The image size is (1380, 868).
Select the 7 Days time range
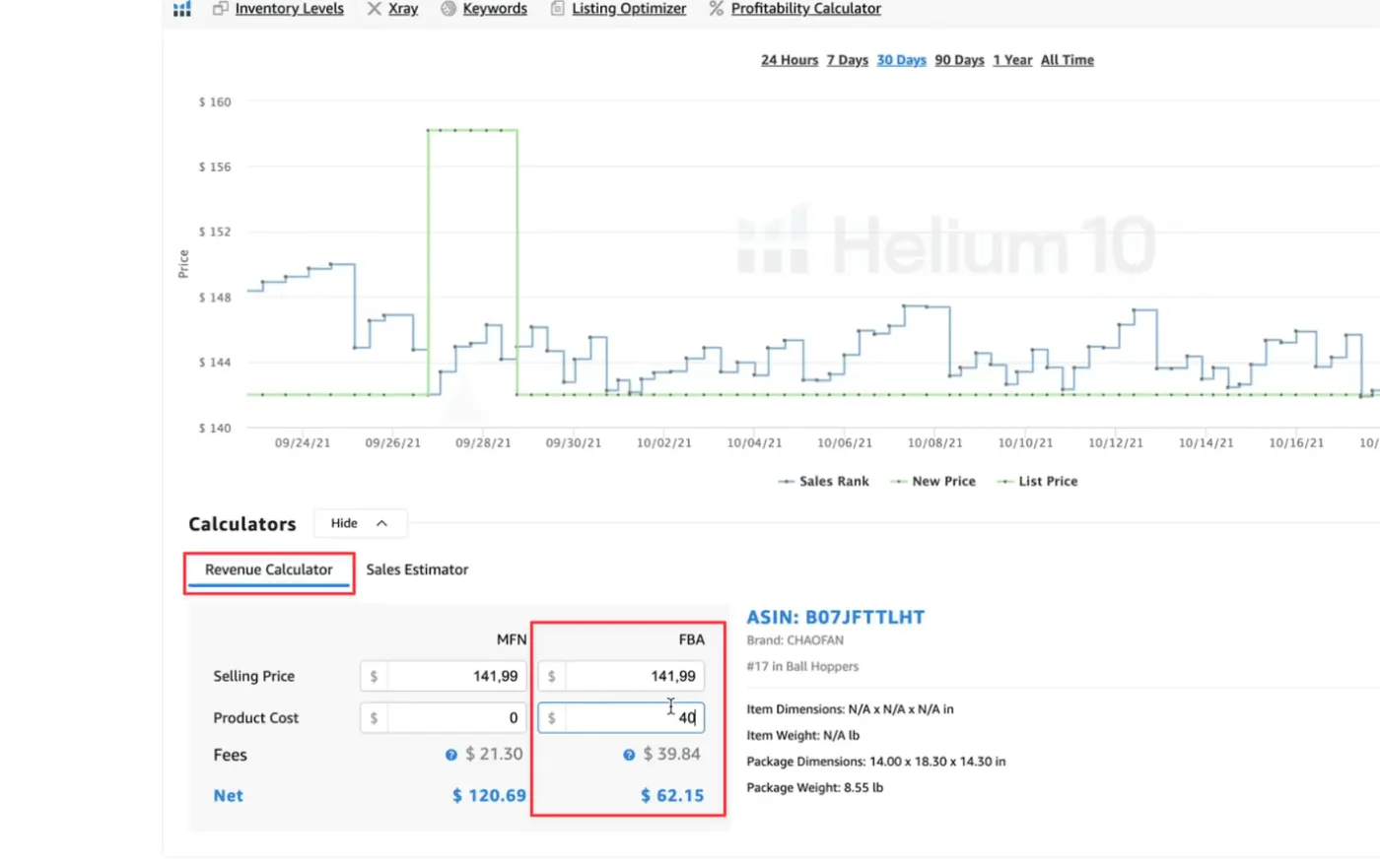[848, 60]
